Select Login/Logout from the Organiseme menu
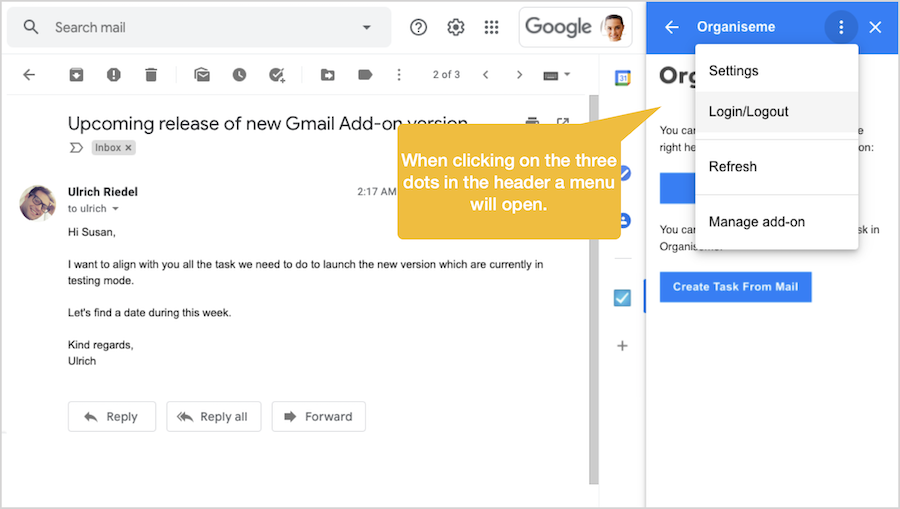The height and width of the screenshot is (509, 900). pyautogui.click(x=749, y=112)
